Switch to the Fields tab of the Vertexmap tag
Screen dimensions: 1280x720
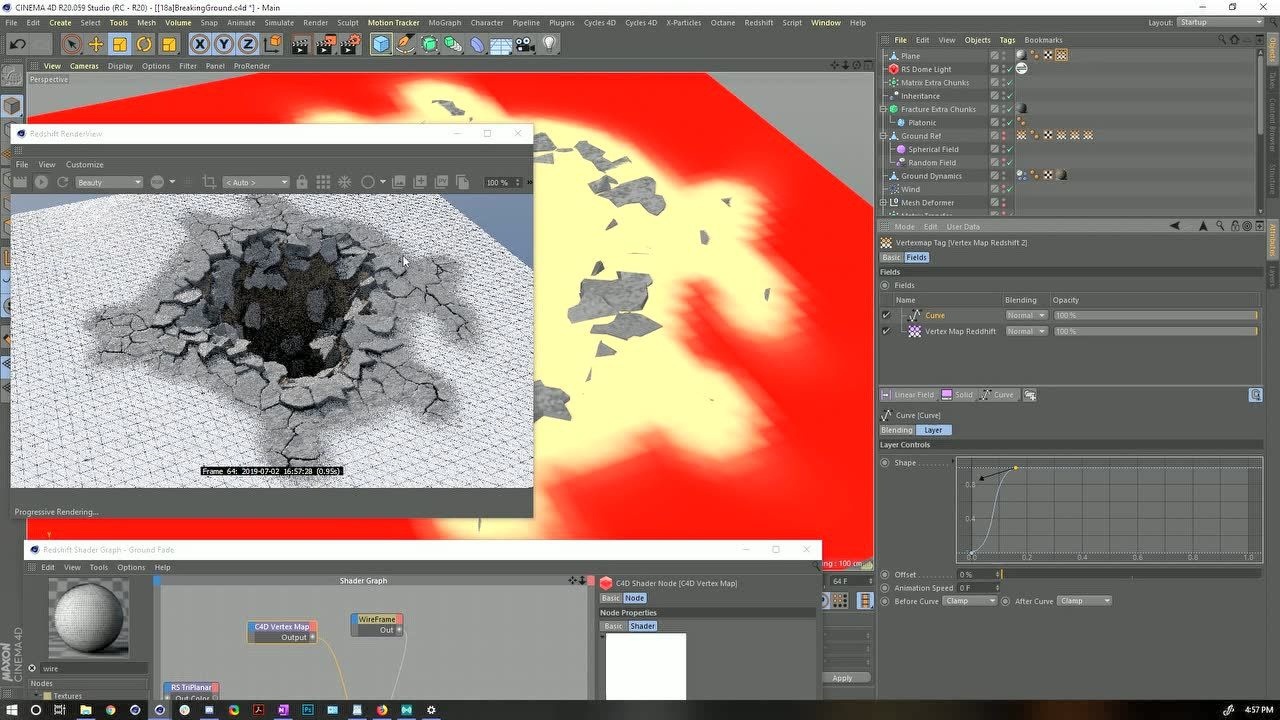(x=916, y=257)
